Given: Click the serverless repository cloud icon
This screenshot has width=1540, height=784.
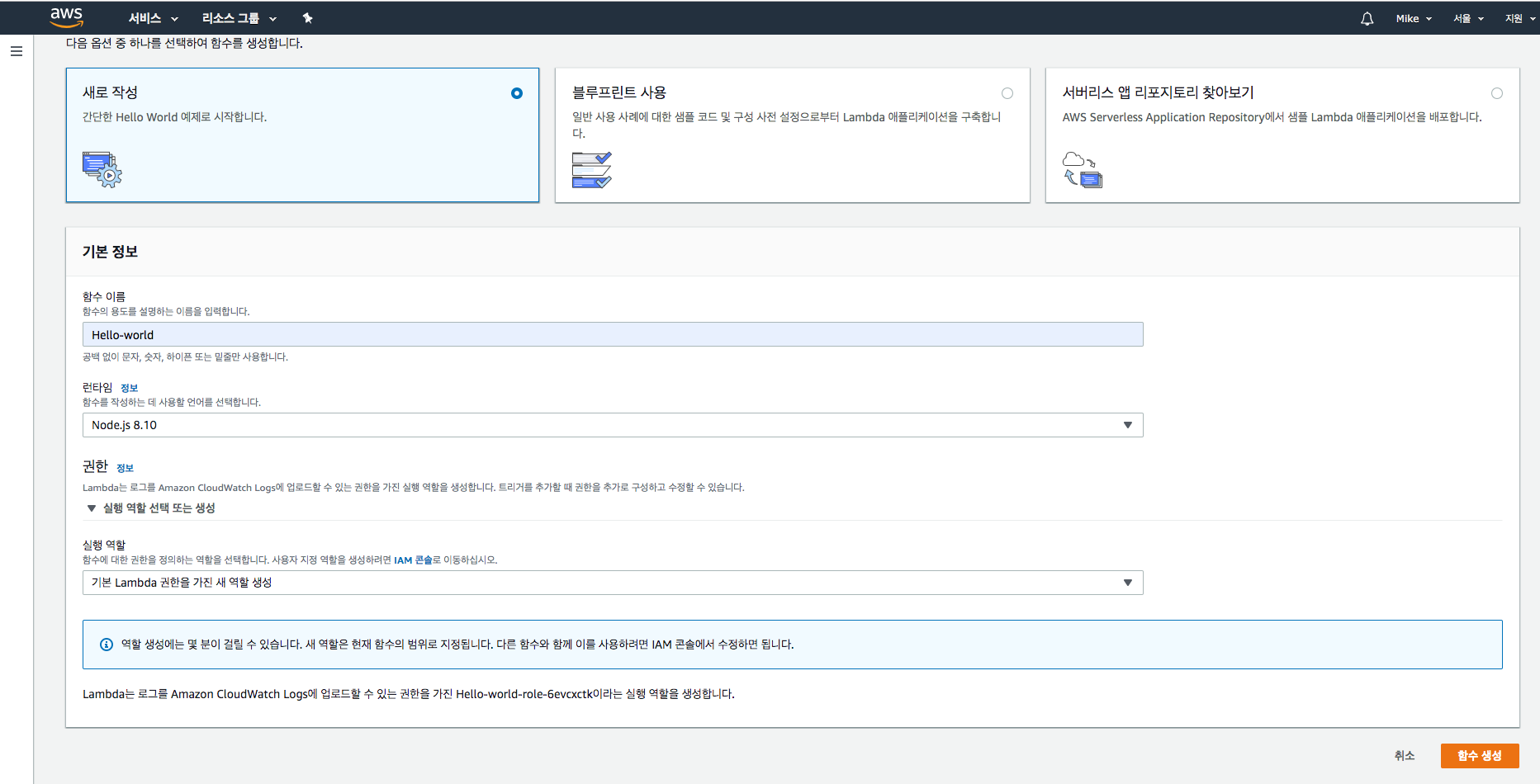Looking at the screenshot, I should (1083, 170).
